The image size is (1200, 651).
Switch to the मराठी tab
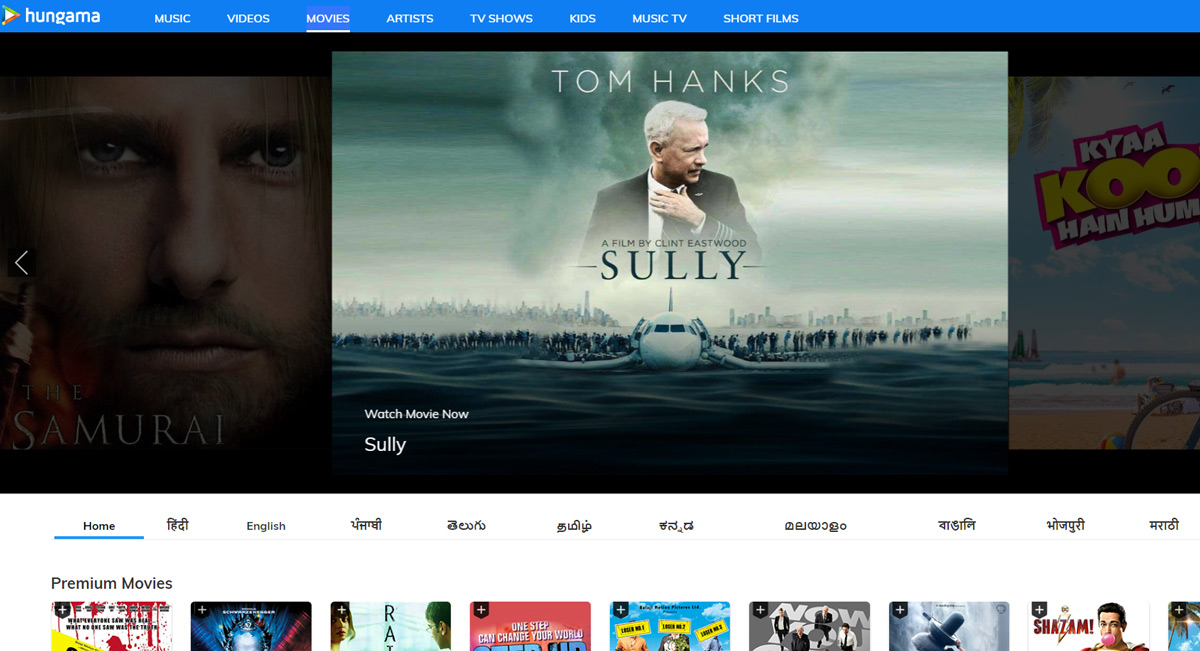point(1164,525)
